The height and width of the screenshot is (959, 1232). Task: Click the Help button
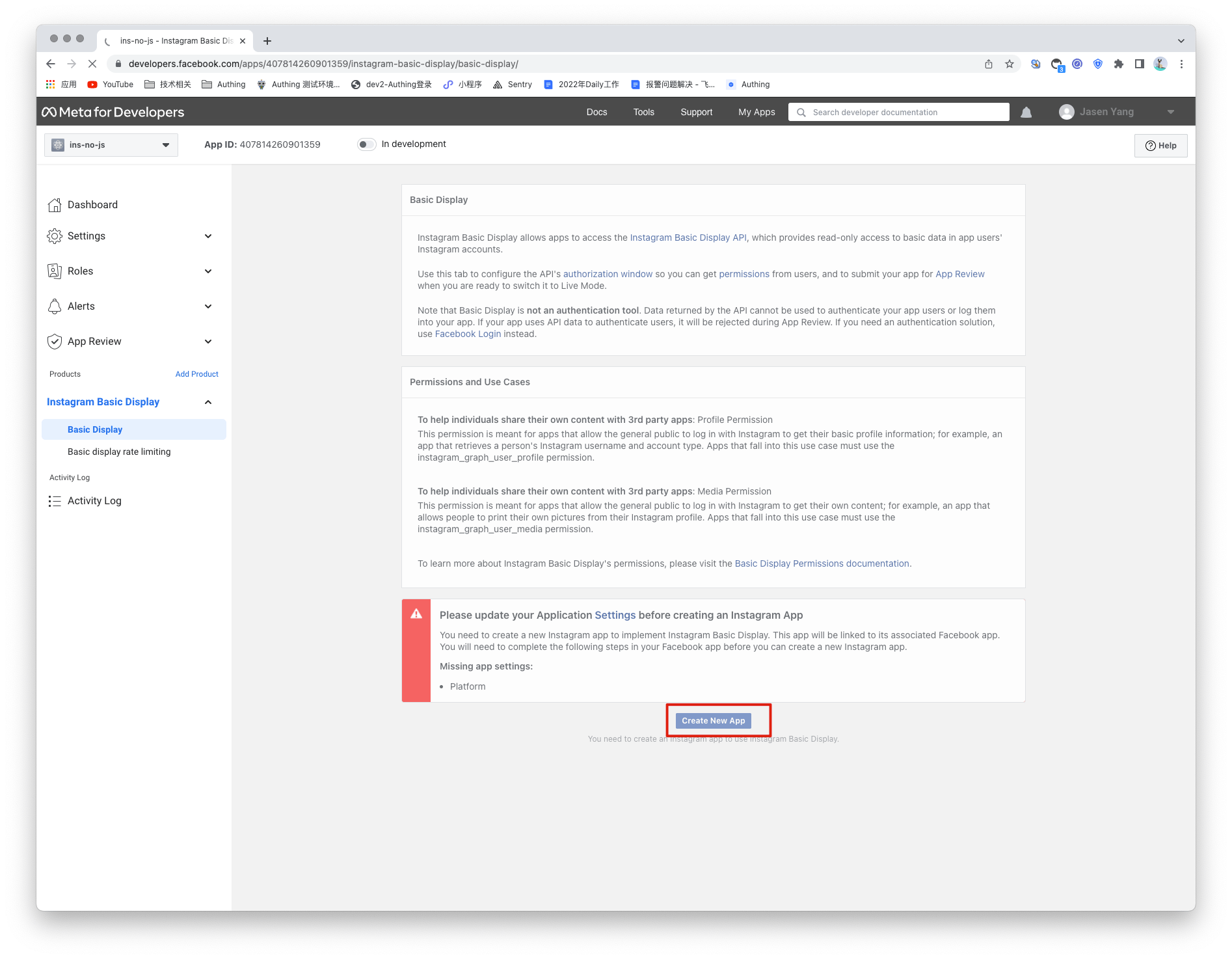1160,146
